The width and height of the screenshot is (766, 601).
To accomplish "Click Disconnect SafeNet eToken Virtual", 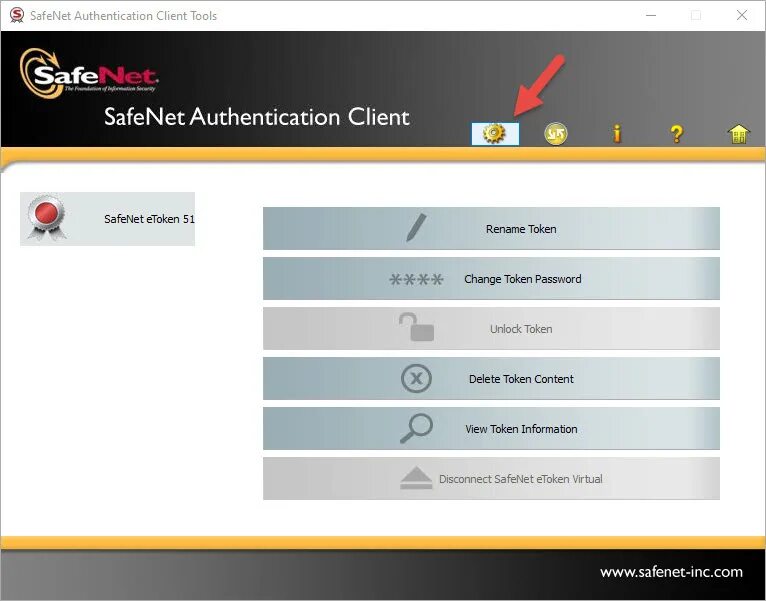I will pyautogui.click(x=491, y=478).
